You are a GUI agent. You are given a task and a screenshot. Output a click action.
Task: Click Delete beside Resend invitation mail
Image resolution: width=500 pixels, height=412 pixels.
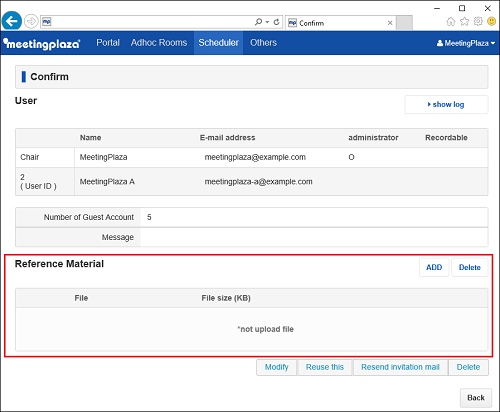(x=468, y=367)
